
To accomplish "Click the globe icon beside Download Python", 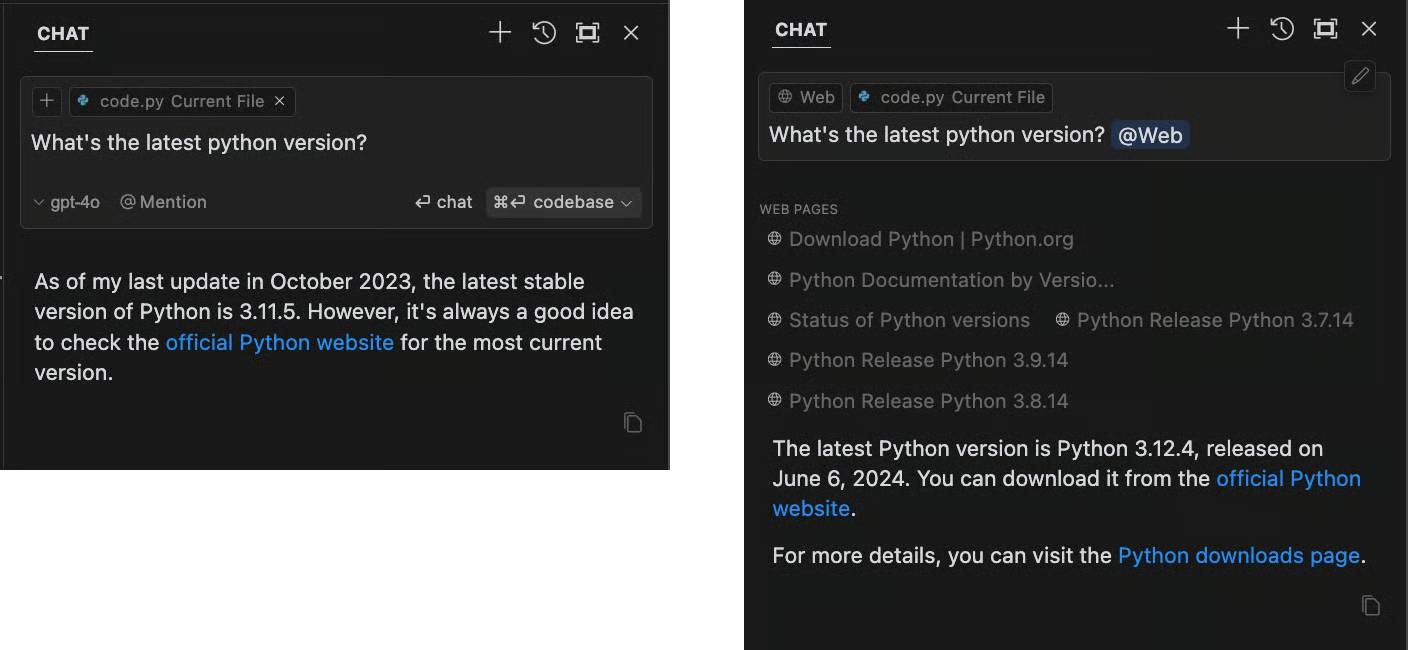I will pyautogui.click(x=774, y=239).
